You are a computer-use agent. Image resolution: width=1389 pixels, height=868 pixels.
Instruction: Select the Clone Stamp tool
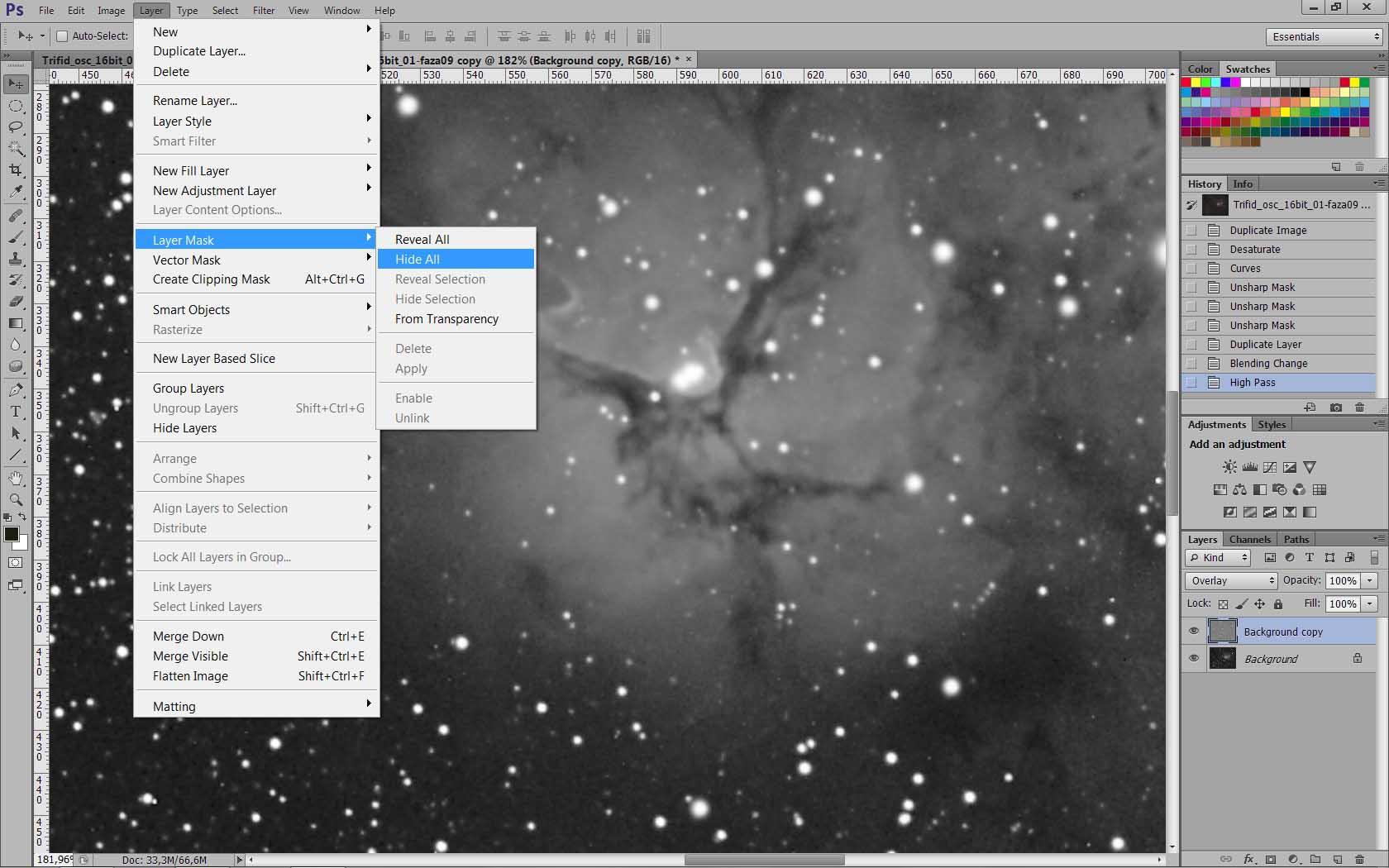point(16,260)
